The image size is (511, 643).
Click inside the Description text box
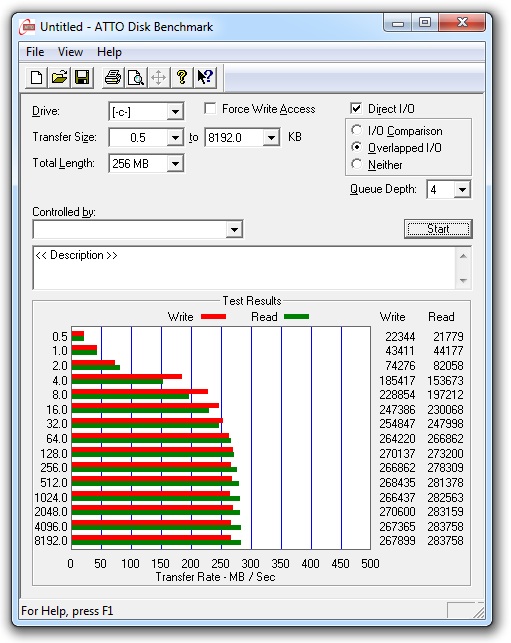[x=245, y=268]
